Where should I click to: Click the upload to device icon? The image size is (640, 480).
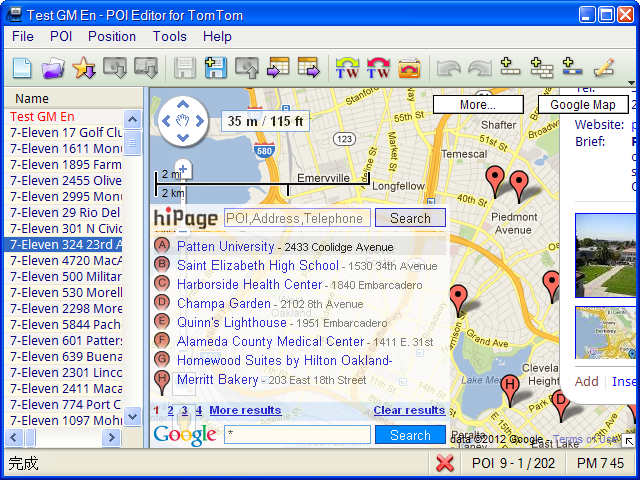click(247, 68)
